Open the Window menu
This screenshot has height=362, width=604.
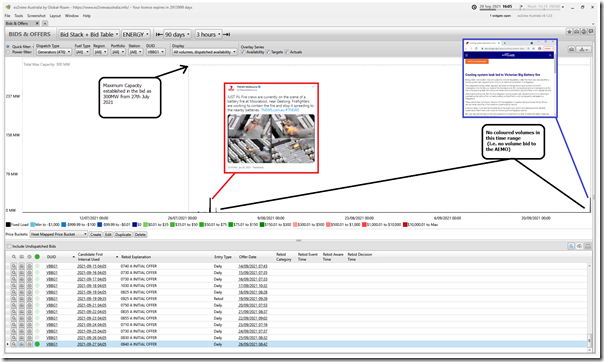(72, 16)
